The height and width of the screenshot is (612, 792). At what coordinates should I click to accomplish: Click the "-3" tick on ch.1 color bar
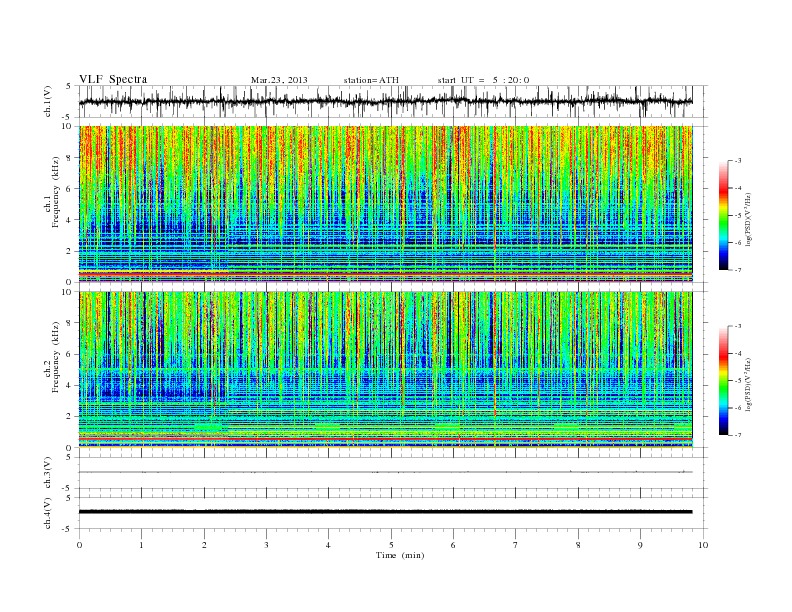tap(737, 161)
